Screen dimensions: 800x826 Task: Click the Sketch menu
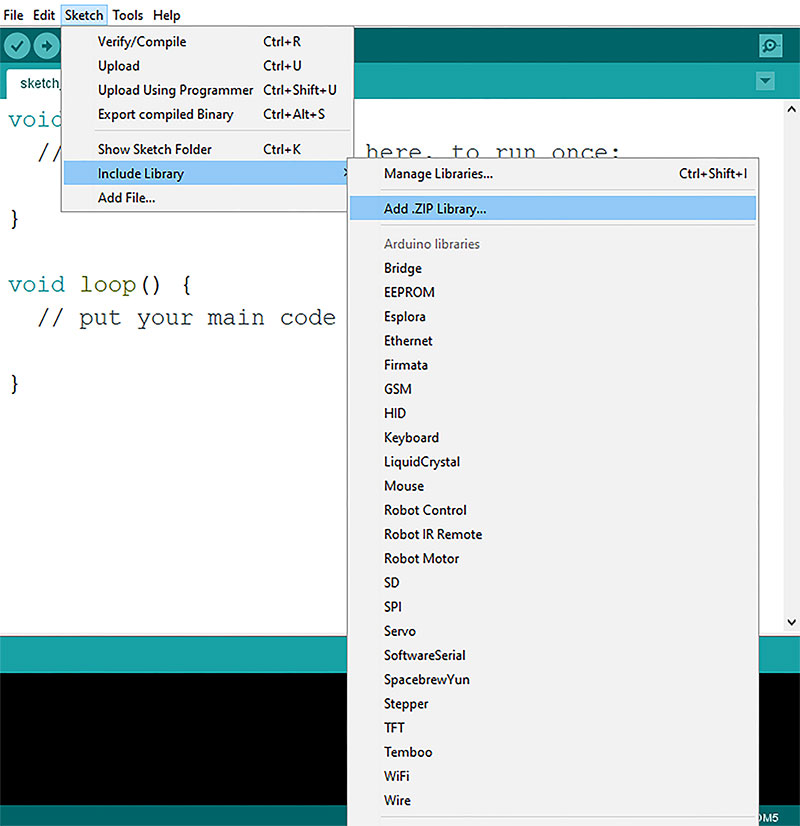[84, 15]
